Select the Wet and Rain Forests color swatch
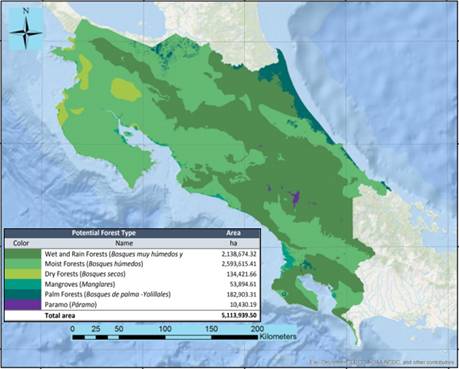 [23, 254]
